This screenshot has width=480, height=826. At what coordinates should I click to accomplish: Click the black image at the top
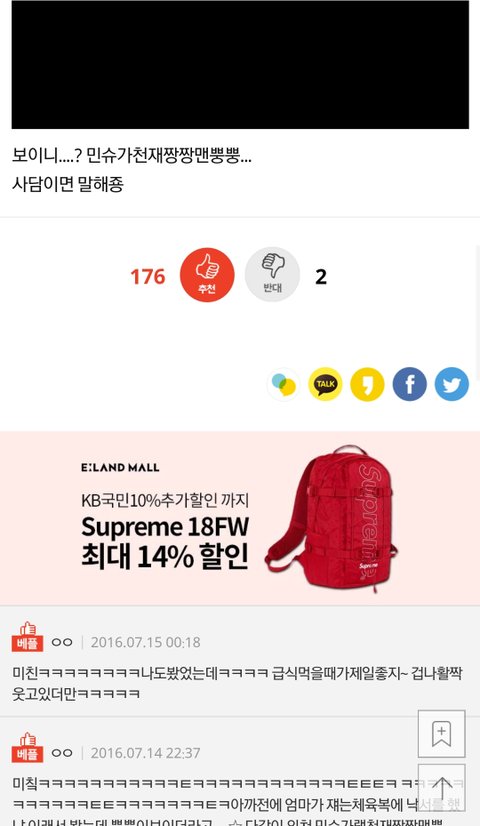click(240, 64)
